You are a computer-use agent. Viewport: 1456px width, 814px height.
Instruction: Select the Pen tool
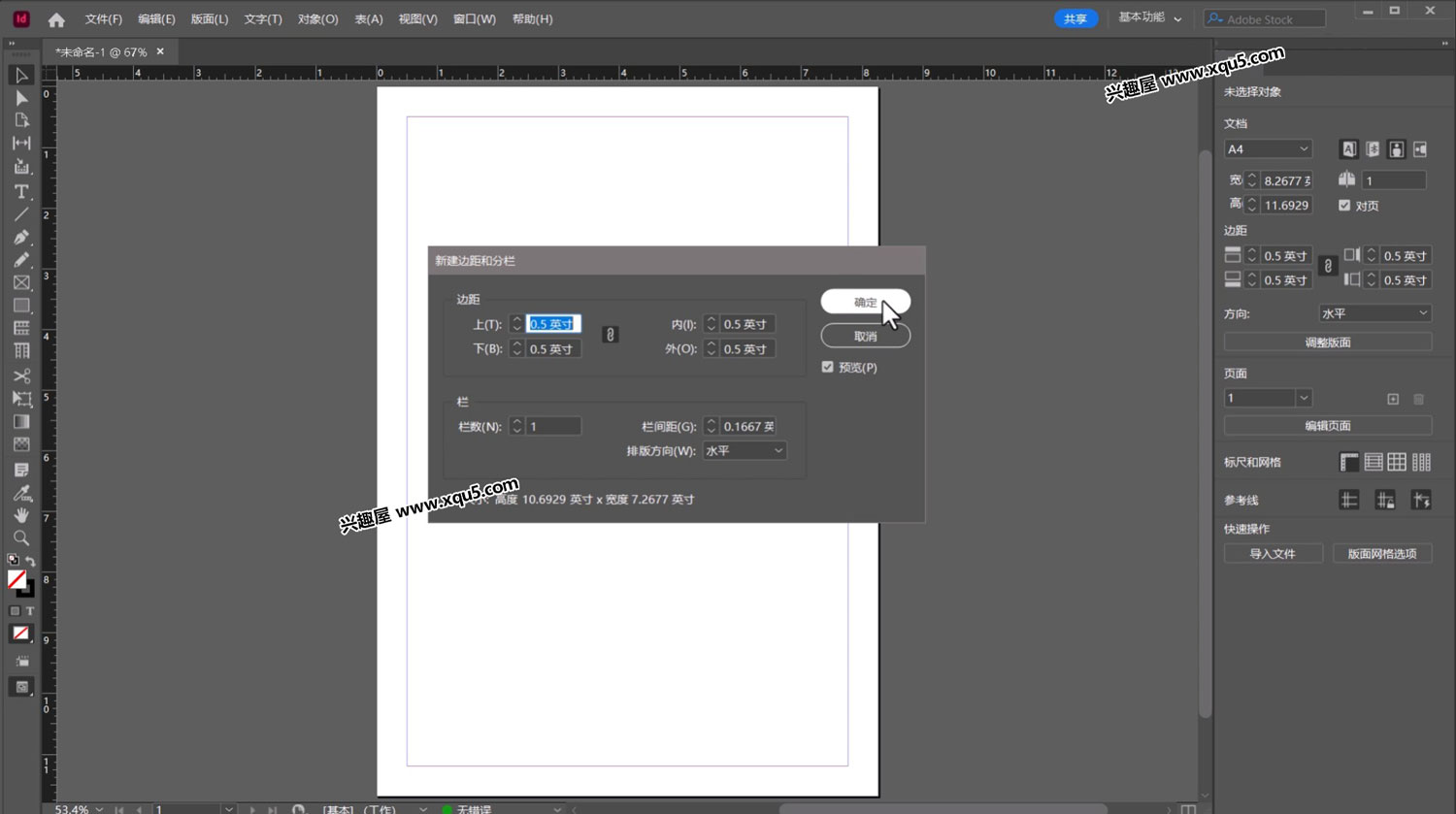[x=21, y=237]
